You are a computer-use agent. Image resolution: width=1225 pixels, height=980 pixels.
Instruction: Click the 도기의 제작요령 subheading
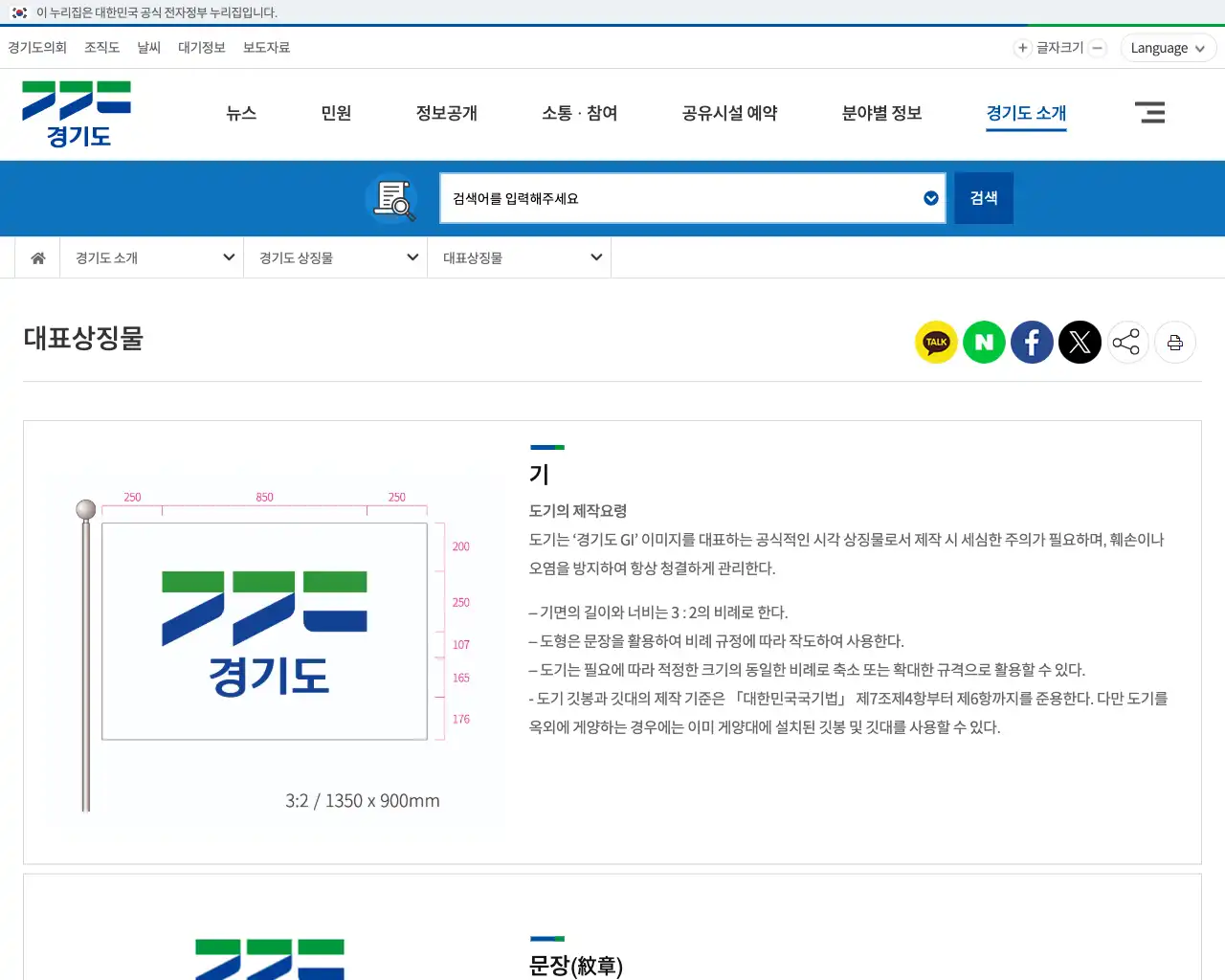(x=578, y=510)
